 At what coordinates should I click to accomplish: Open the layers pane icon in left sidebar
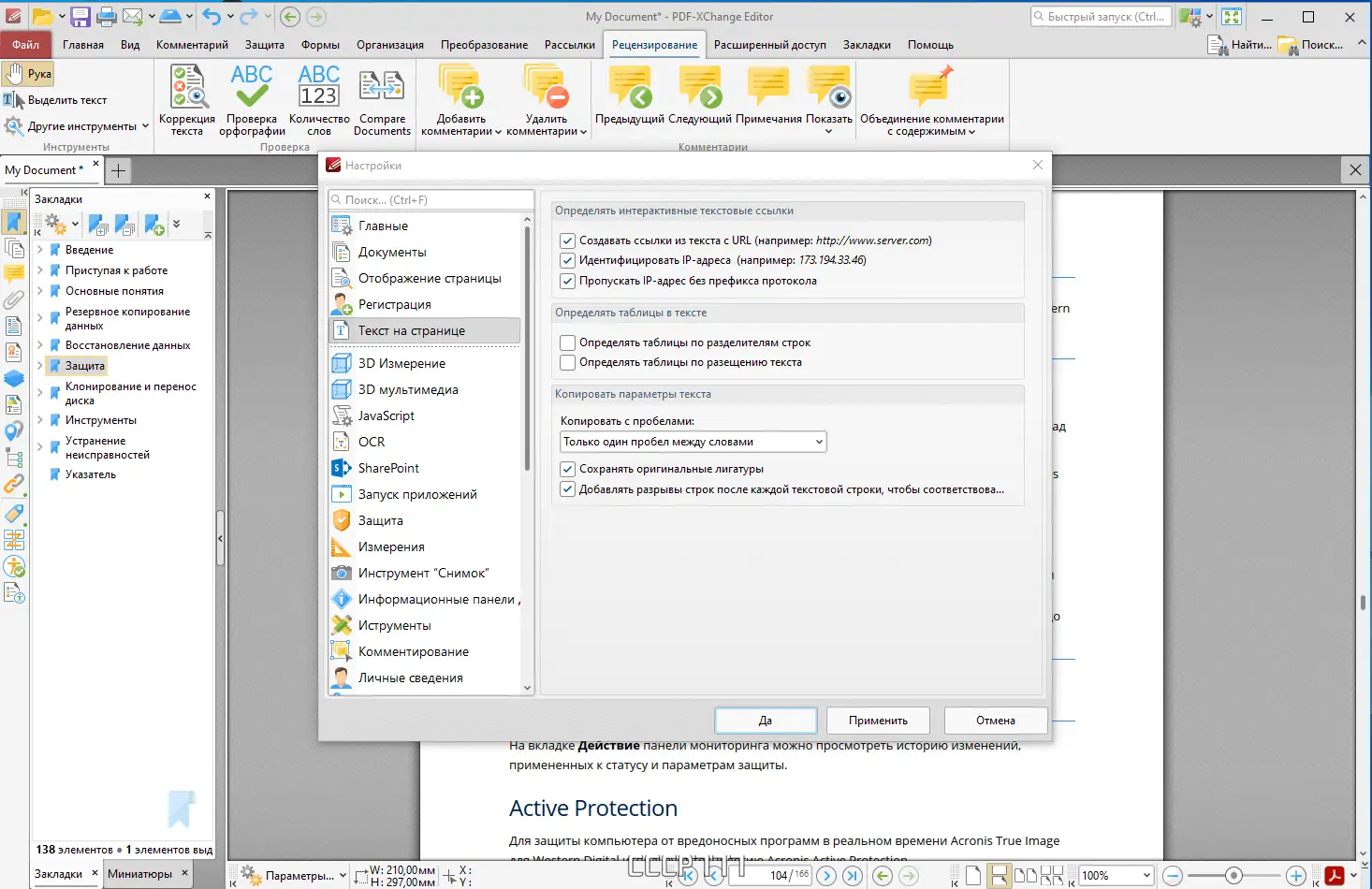pos(13,379)
